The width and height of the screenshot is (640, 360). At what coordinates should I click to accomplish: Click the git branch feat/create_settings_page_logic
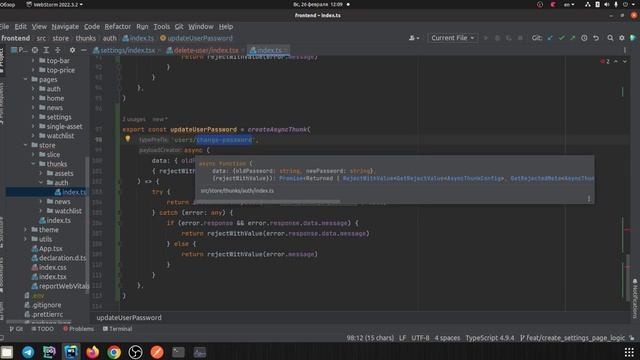(573, 338)
